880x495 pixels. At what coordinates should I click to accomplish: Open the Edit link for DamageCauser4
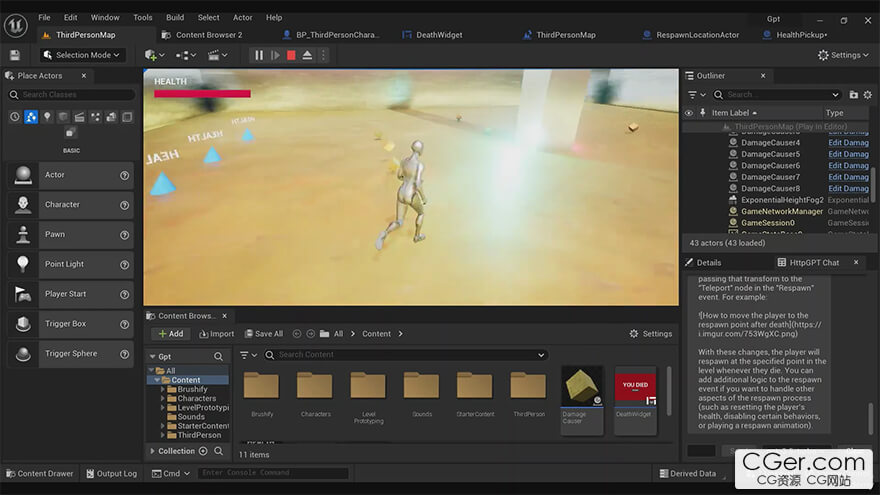click(848, 143)
